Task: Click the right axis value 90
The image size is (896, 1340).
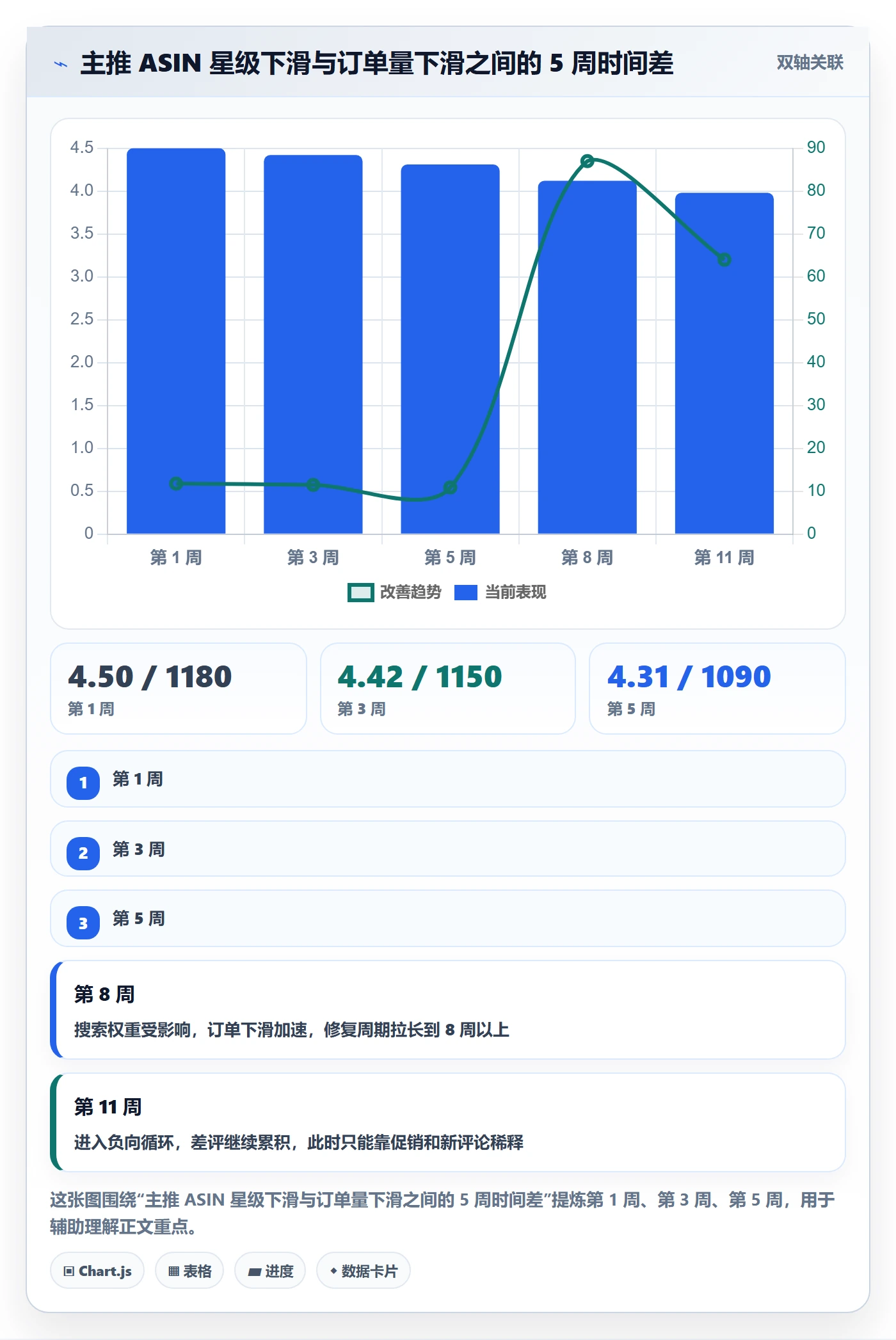Action: tap(816, 147)
